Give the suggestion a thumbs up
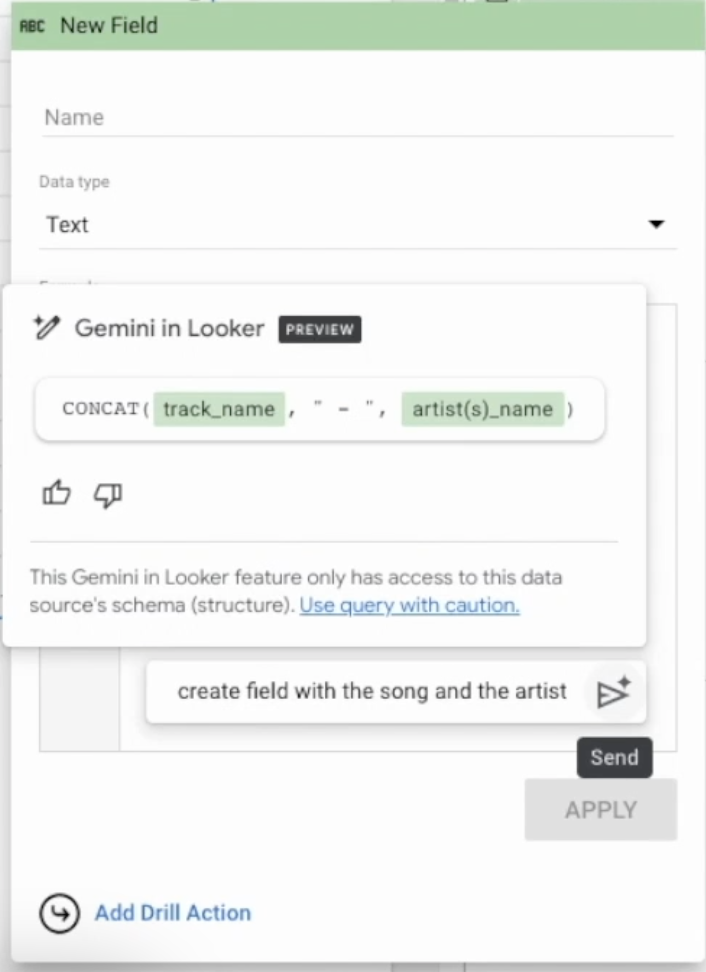The height and width of the screenshot is (972, 706). coord(56,493)
